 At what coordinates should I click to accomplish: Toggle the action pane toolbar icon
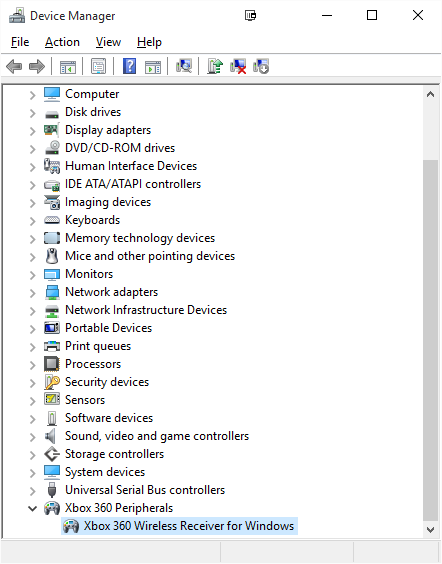point(153,67)
